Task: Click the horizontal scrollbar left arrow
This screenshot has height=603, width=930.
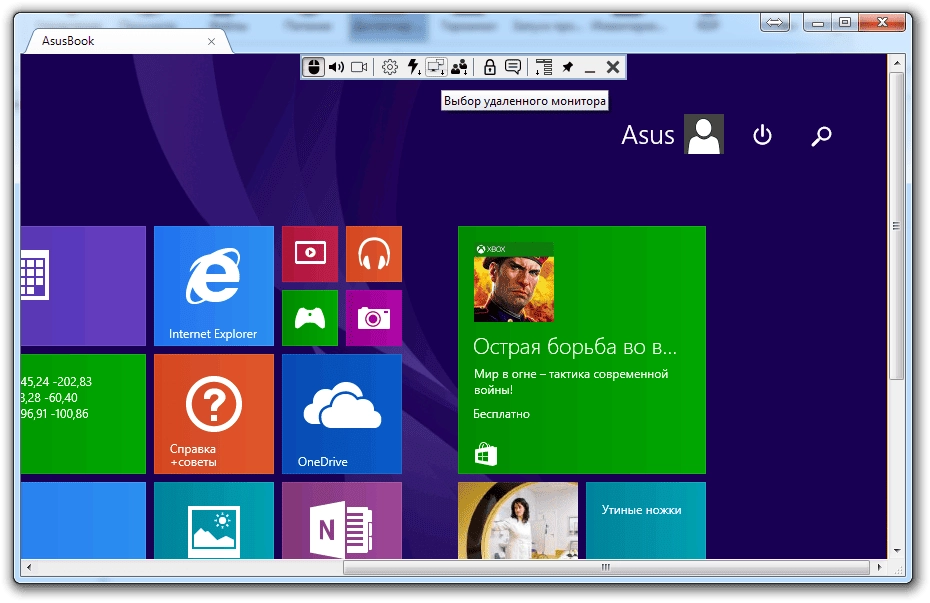Action: (x=28, y=567)
